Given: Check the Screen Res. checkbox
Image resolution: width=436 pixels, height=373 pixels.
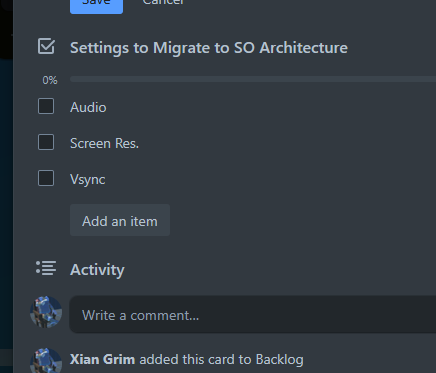Looking at the screenshot, I should (46, 142).
